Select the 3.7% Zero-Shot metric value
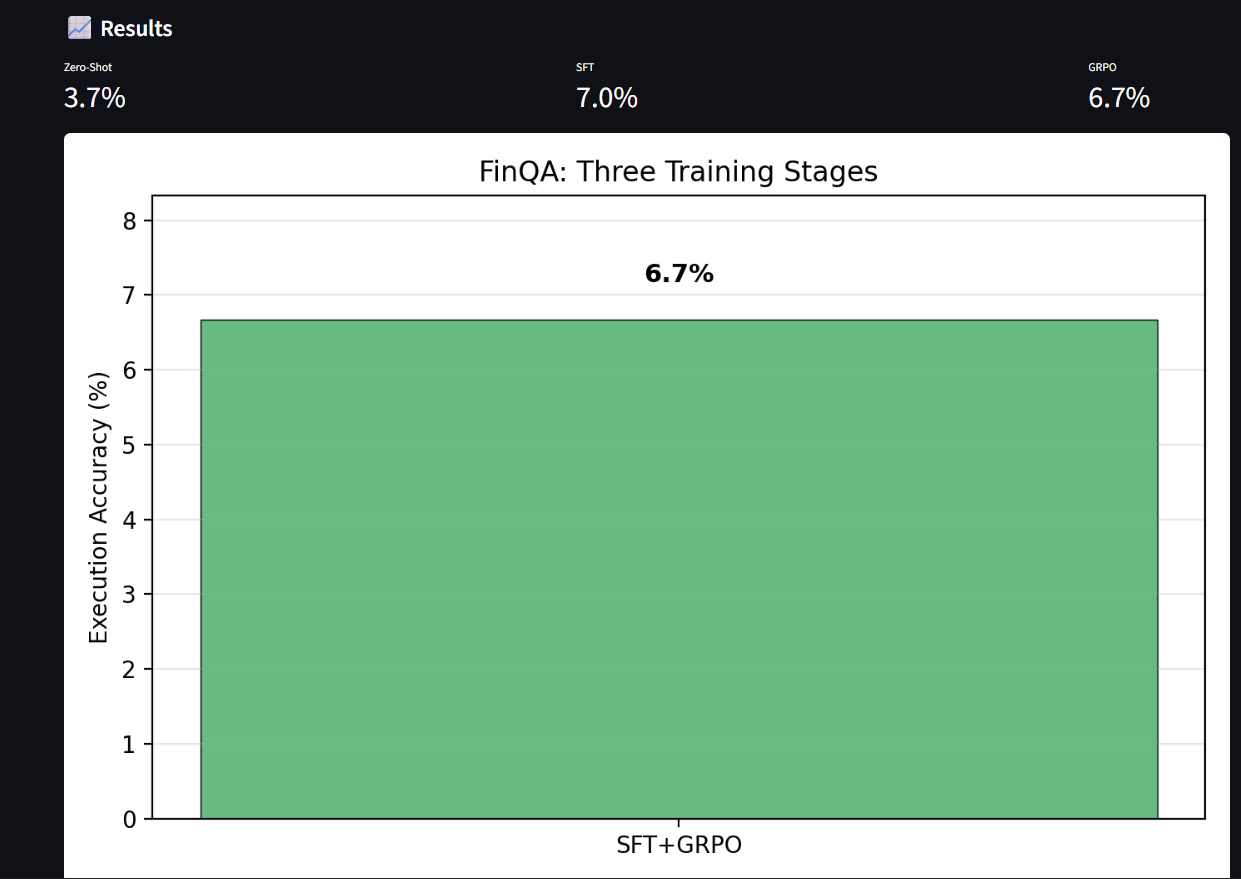1241x879 pixels. [95, 98]
